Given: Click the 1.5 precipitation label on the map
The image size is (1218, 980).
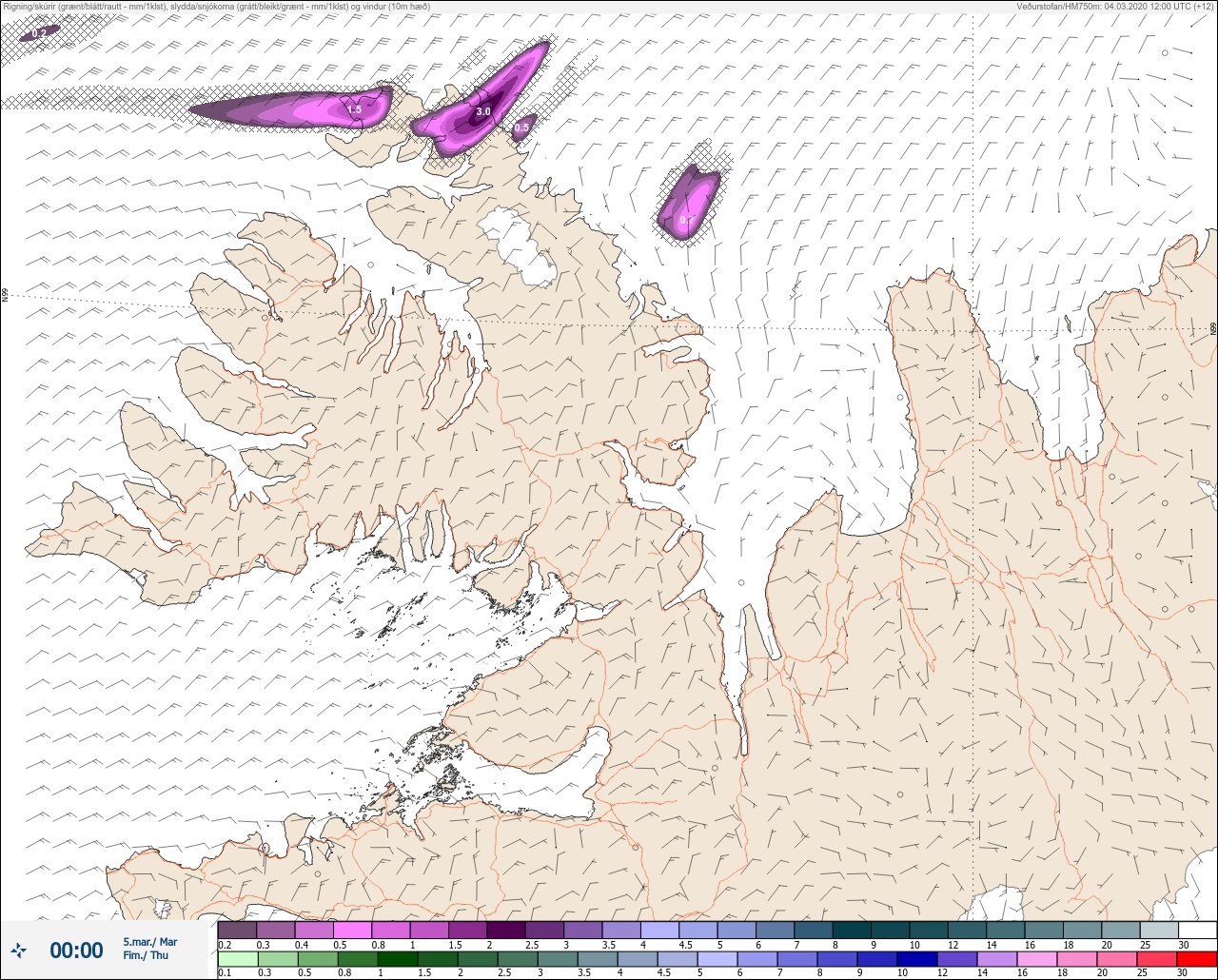Looking at the screenshot, I should [354, 110].
